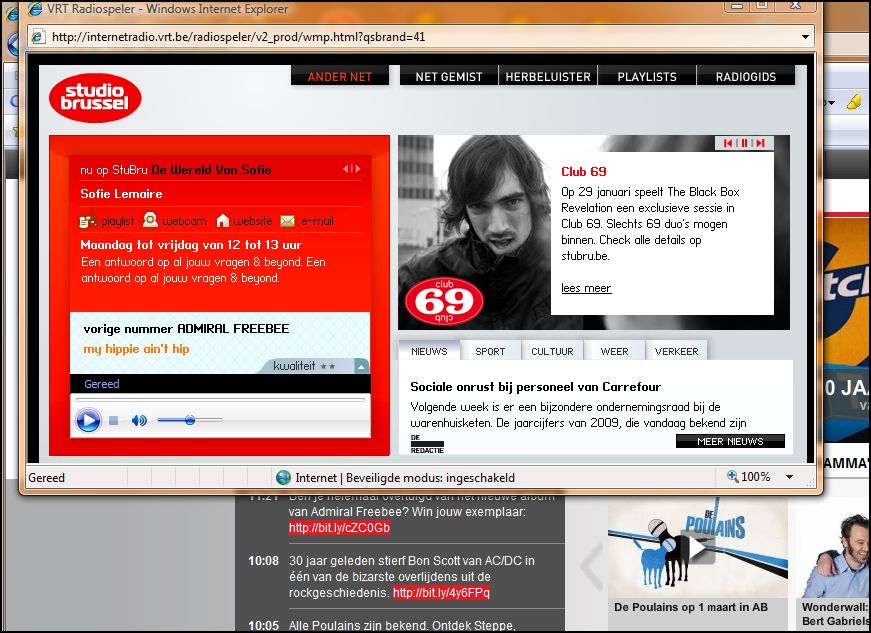
Task: Open the zoom level dropdown arrow
Action: [x=789, y=477]
